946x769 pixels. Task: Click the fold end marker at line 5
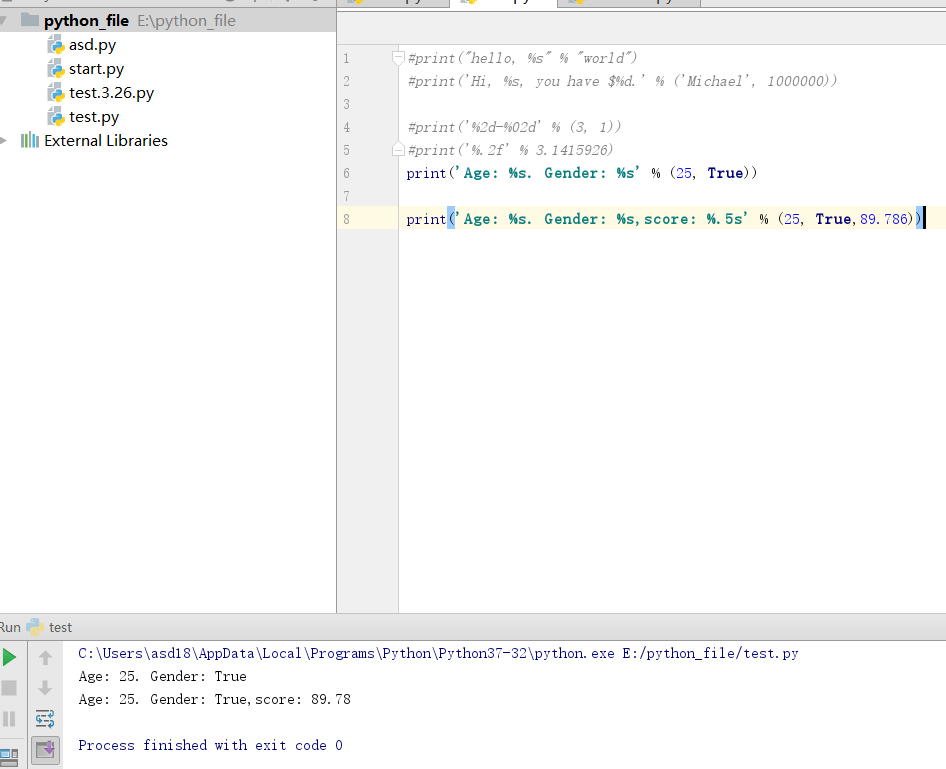pyautogui.click(x=398, y=150)
